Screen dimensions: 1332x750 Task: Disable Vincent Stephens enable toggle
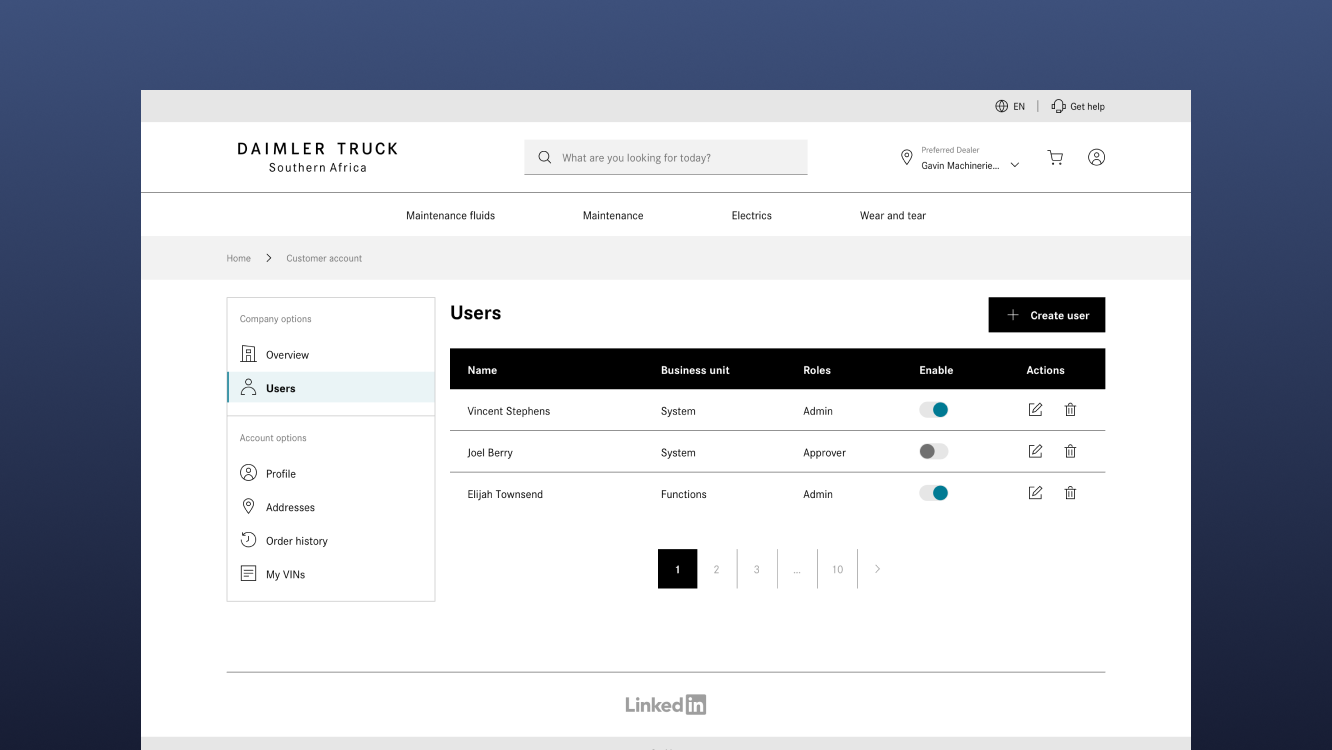click(934, 410)
